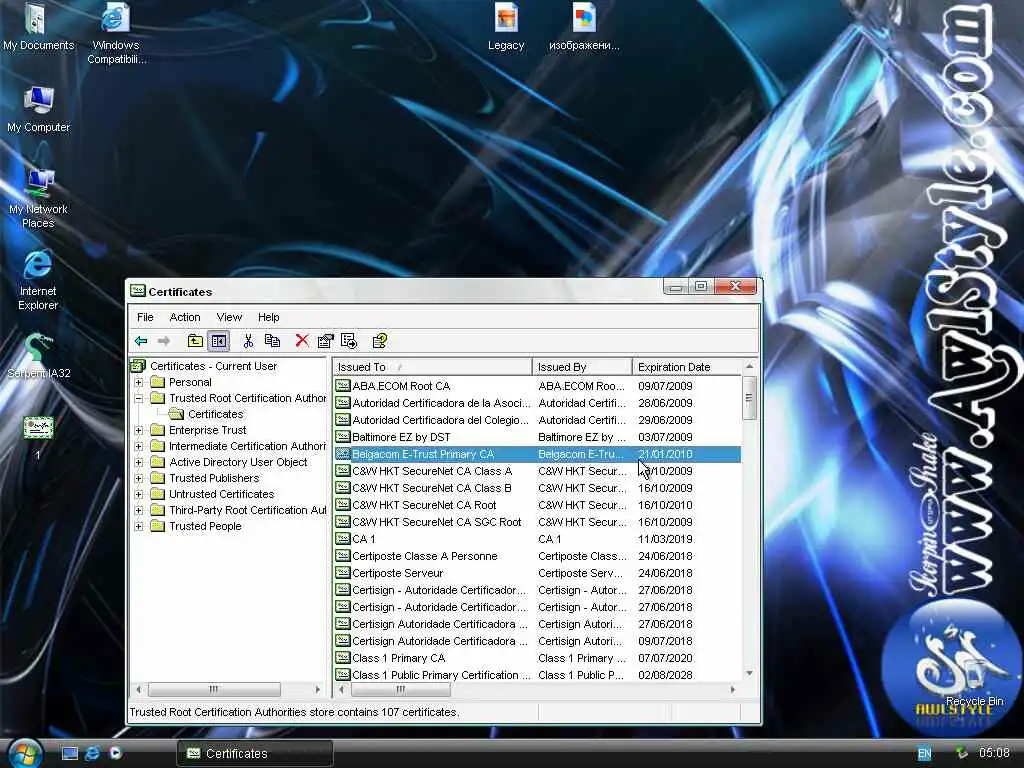Open Windows Compatibility desktop icon
This screenshot has height=768, width=1024.
coord(116,34)
